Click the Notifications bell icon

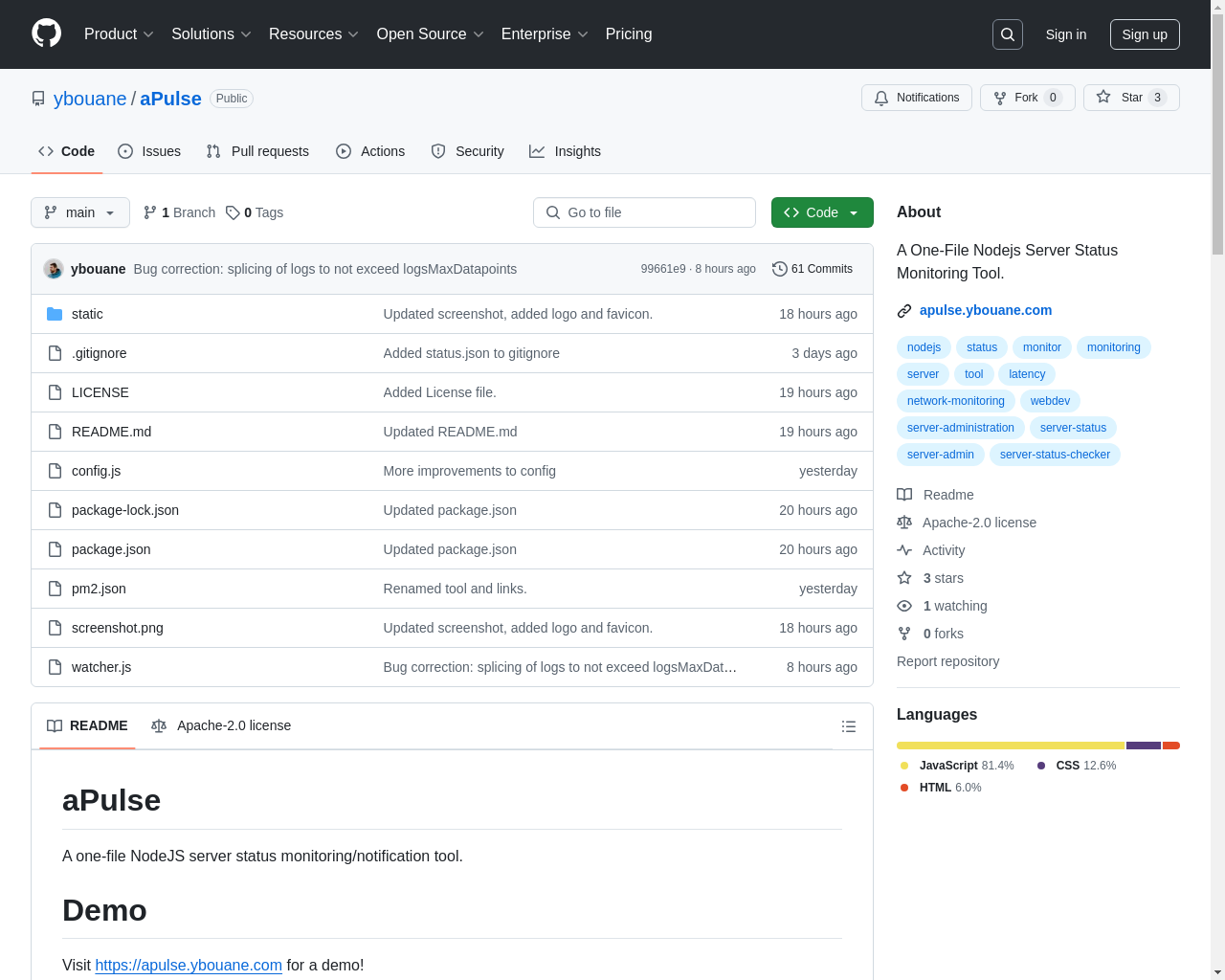pos(881,98)
